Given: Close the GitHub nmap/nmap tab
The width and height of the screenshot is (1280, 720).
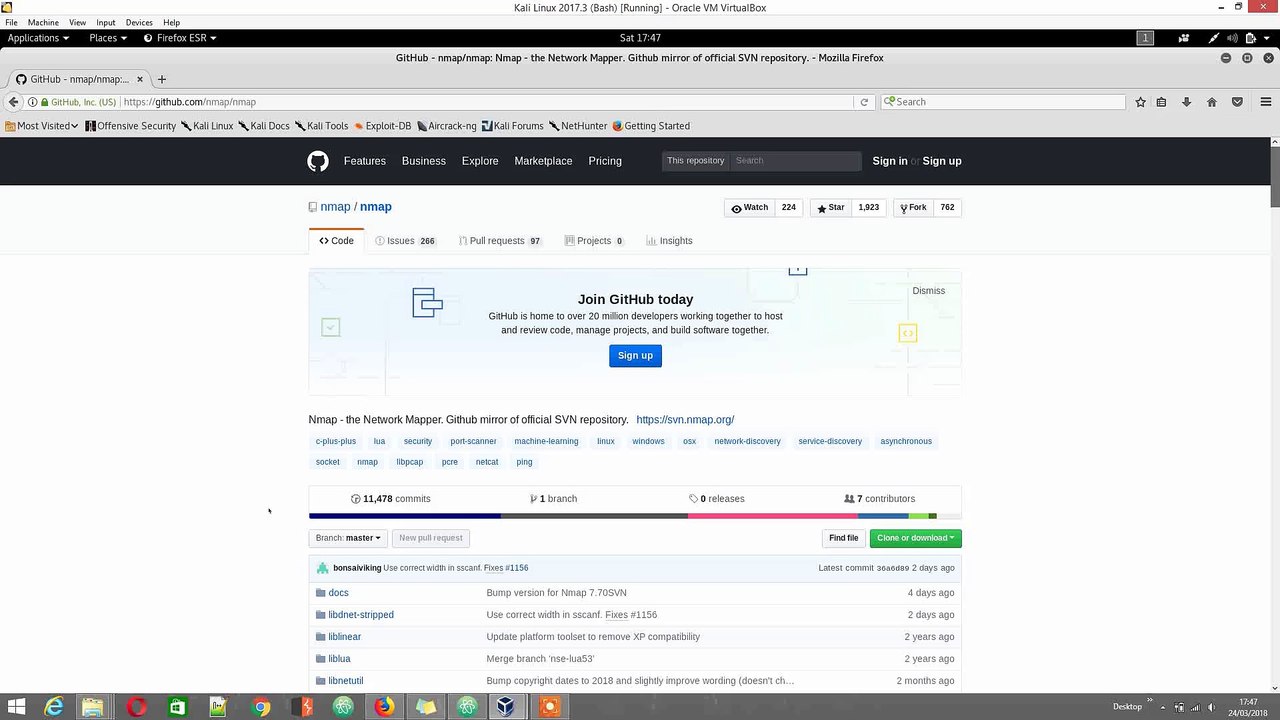Looking at the screenshot, I should coord(140,79).
